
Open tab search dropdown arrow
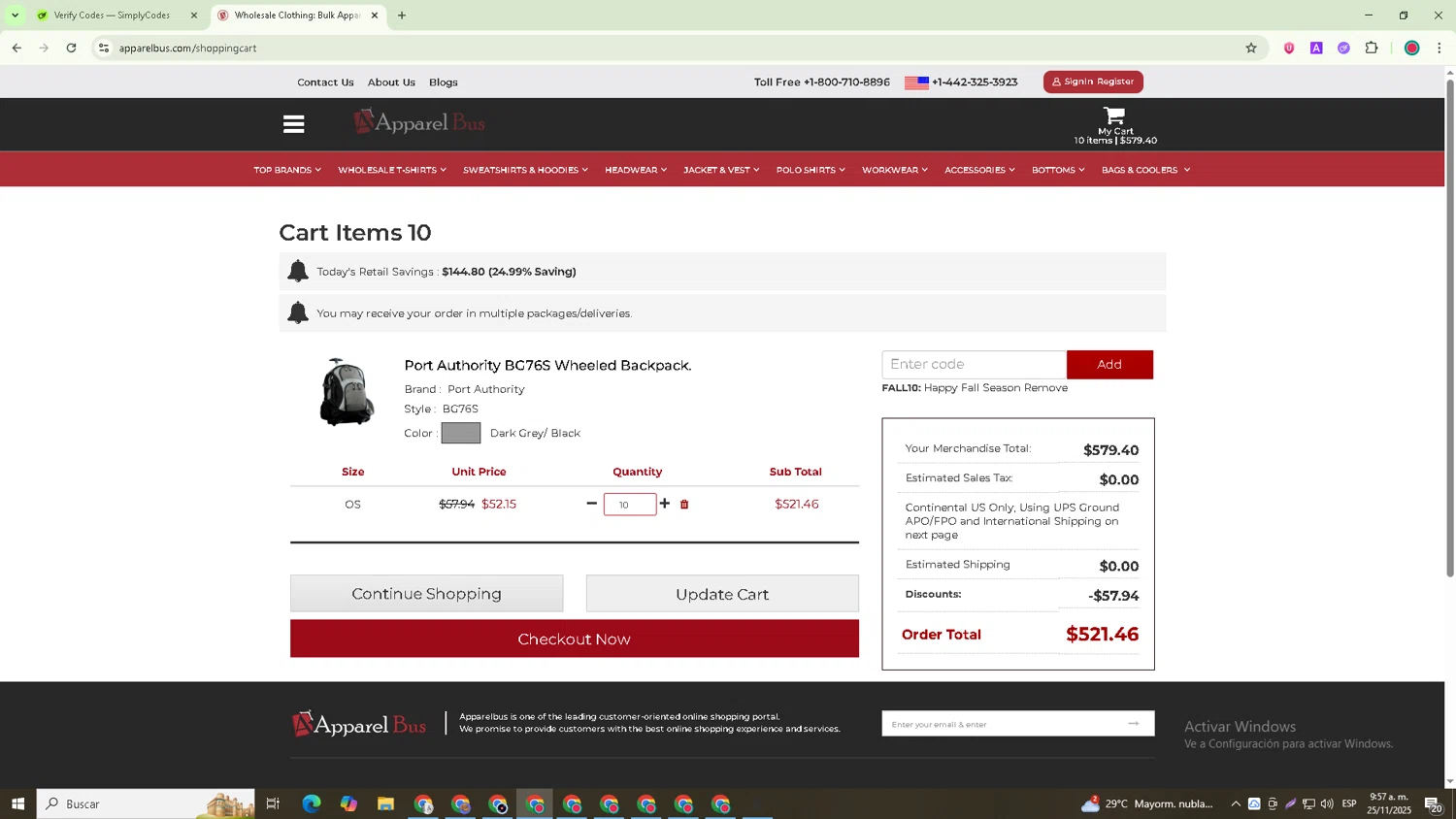pyautogui.click(x=15, y=16)
